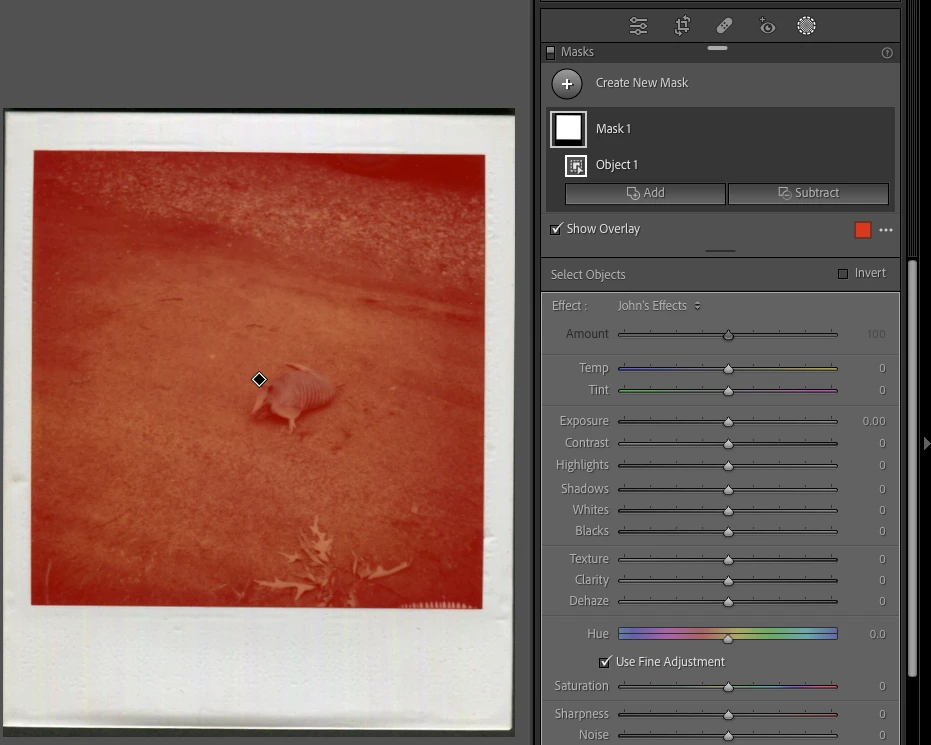931x745 pixels.
Task: Select the Red Eye correction tool
Action: tap(767, 26)
